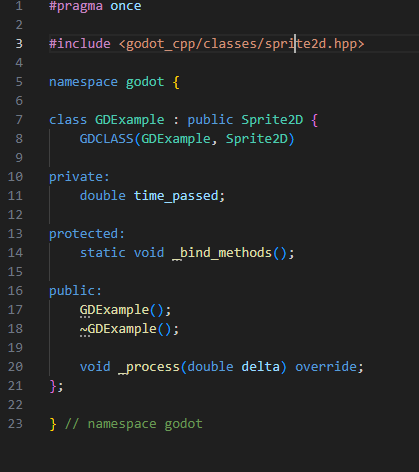This screenshot has height=472, width=419.
Task: Click 'public' keyword before Sprite2D on line 7
Action: coord(210,120)
